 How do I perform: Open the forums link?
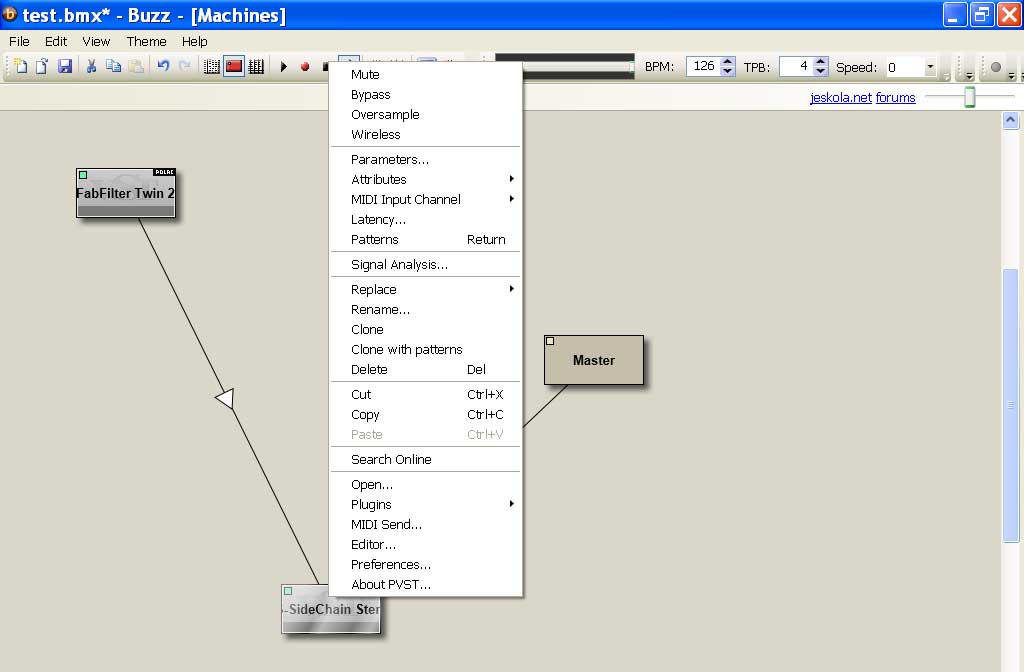(x=895, y=98)
